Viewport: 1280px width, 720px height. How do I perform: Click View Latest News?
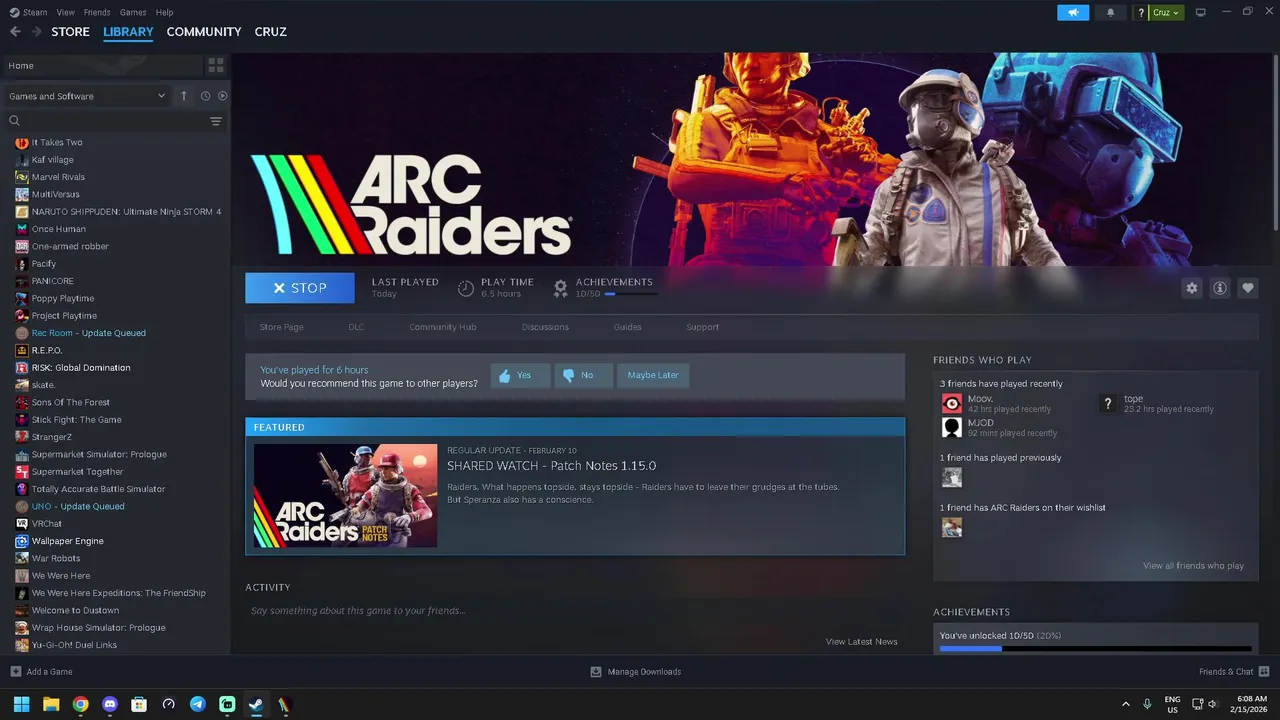tap(861, 642)
